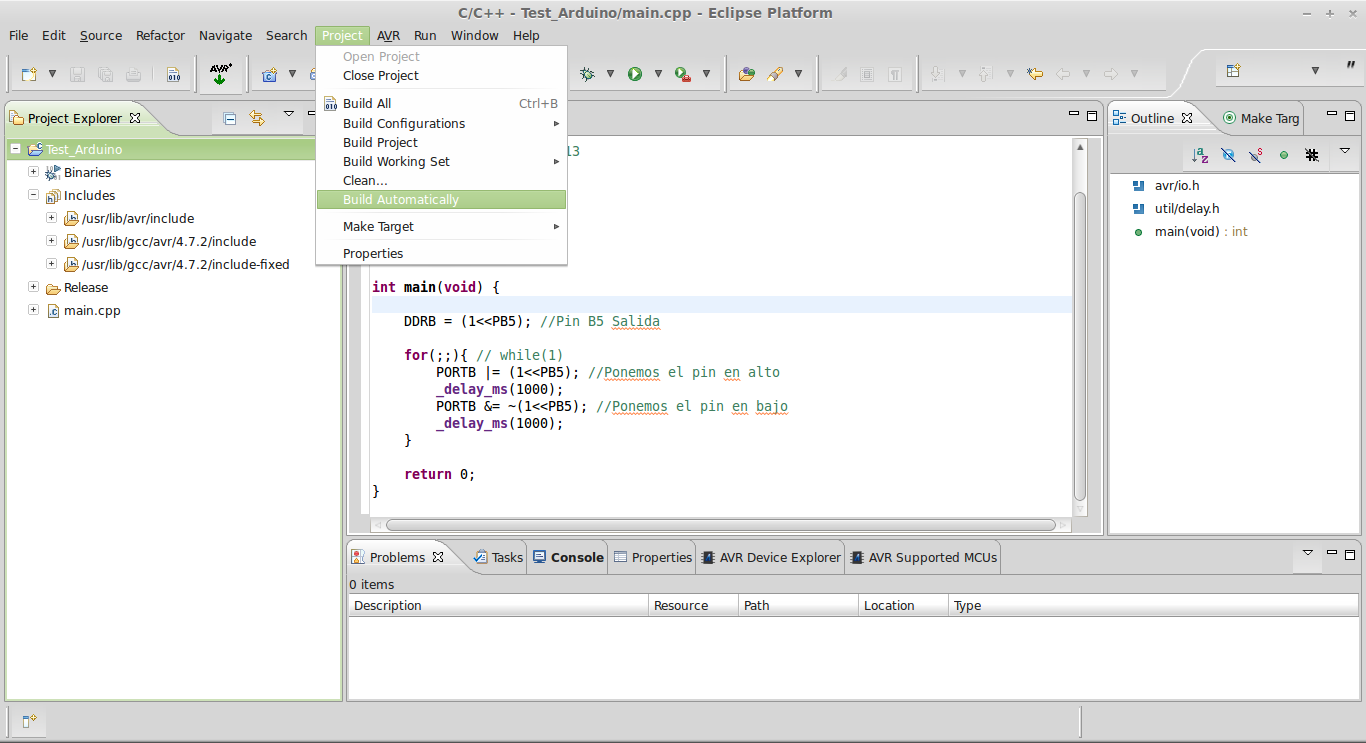Open the Problems view menu triangle
Screen dimensions: 1366x743
[x=1308, y=552]
